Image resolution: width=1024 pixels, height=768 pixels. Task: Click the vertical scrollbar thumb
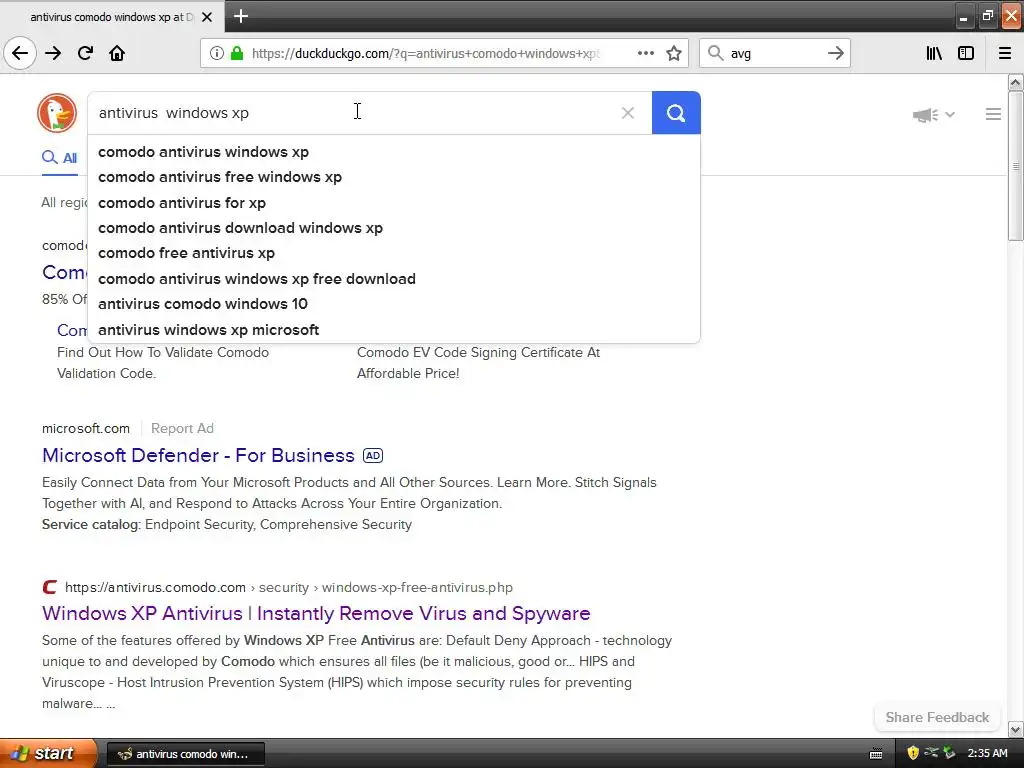pyautogui.click(x=1015, y=166)
